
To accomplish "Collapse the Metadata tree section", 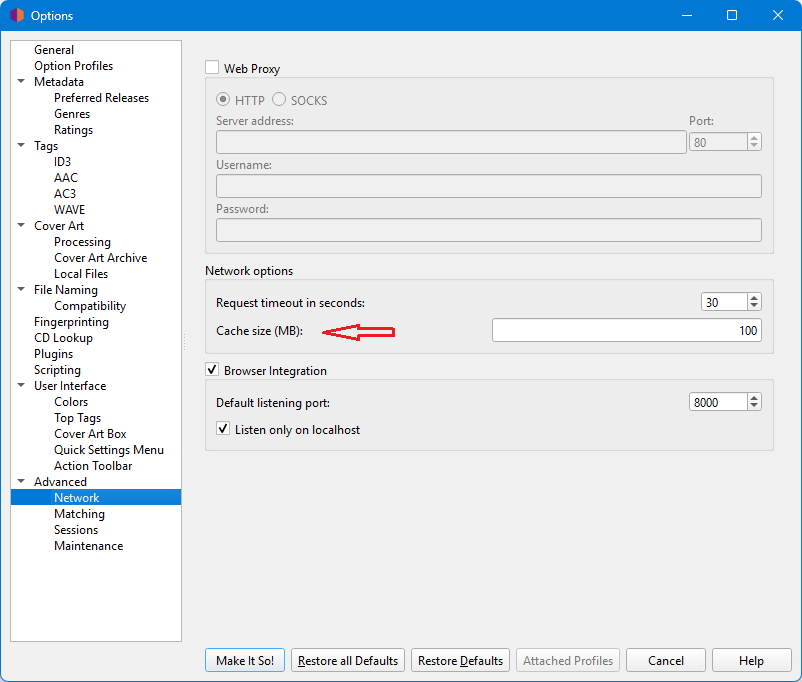I will pos(21,82).
